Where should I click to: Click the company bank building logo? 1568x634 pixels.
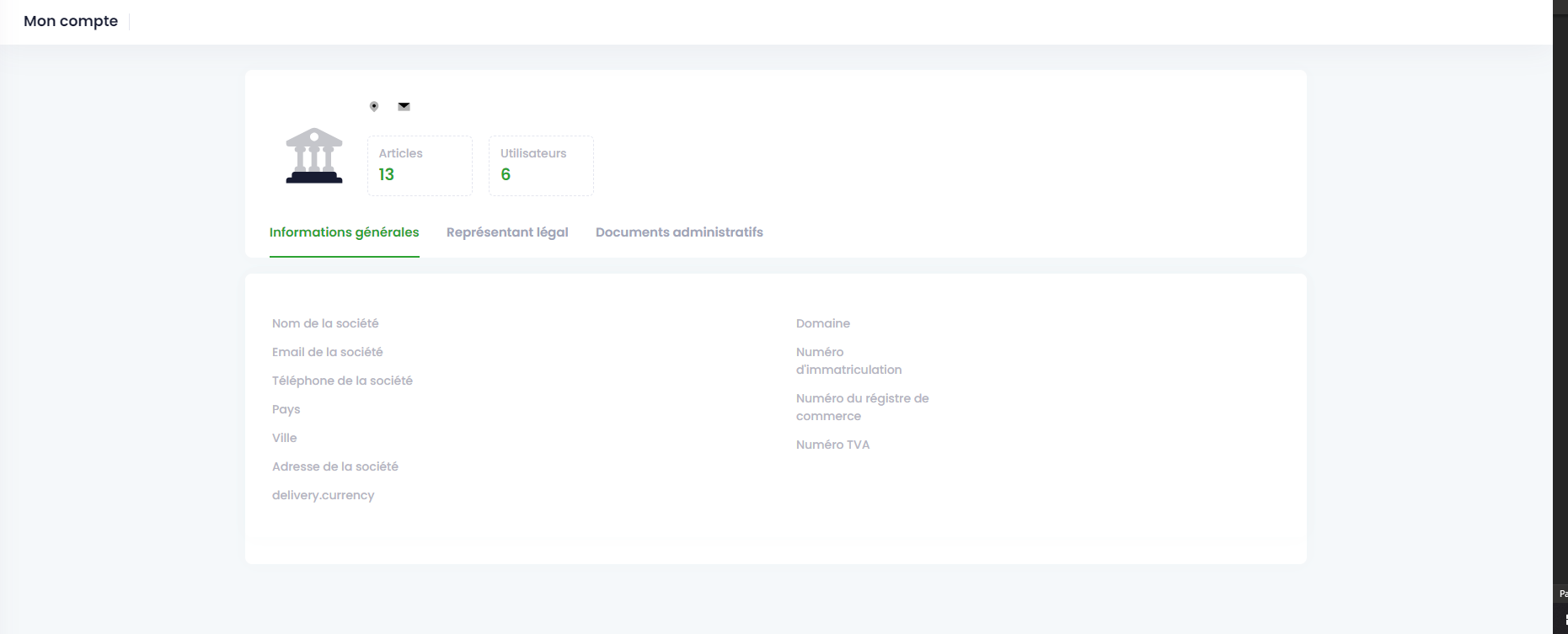click(x=314, y=156)
